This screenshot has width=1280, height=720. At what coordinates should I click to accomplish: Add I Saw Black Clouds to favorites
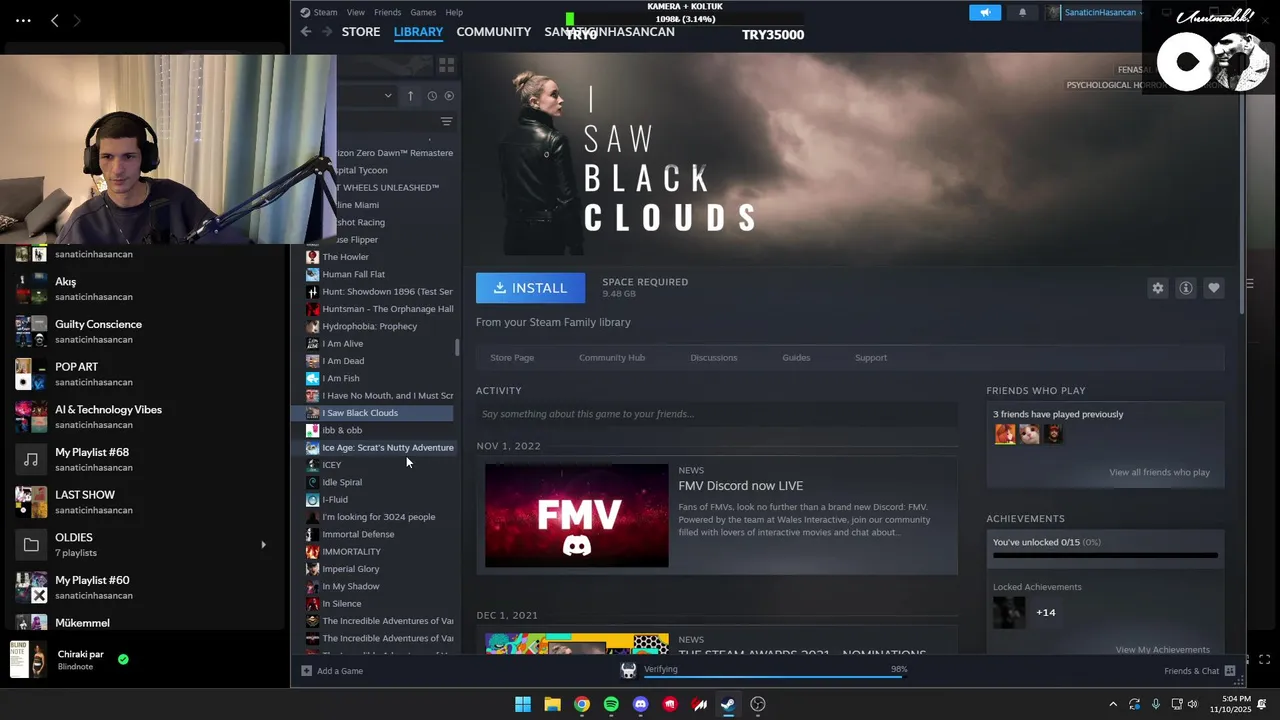click(x=1213, y=288)
